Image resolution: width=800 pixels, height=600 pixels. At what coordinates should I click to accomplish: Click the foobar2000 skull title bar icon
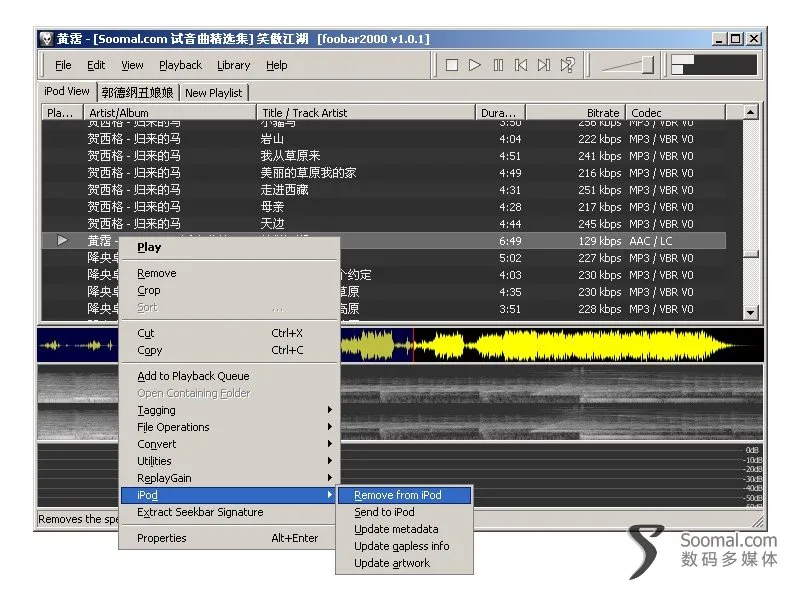pyautogui.click(x=46, y=39)
